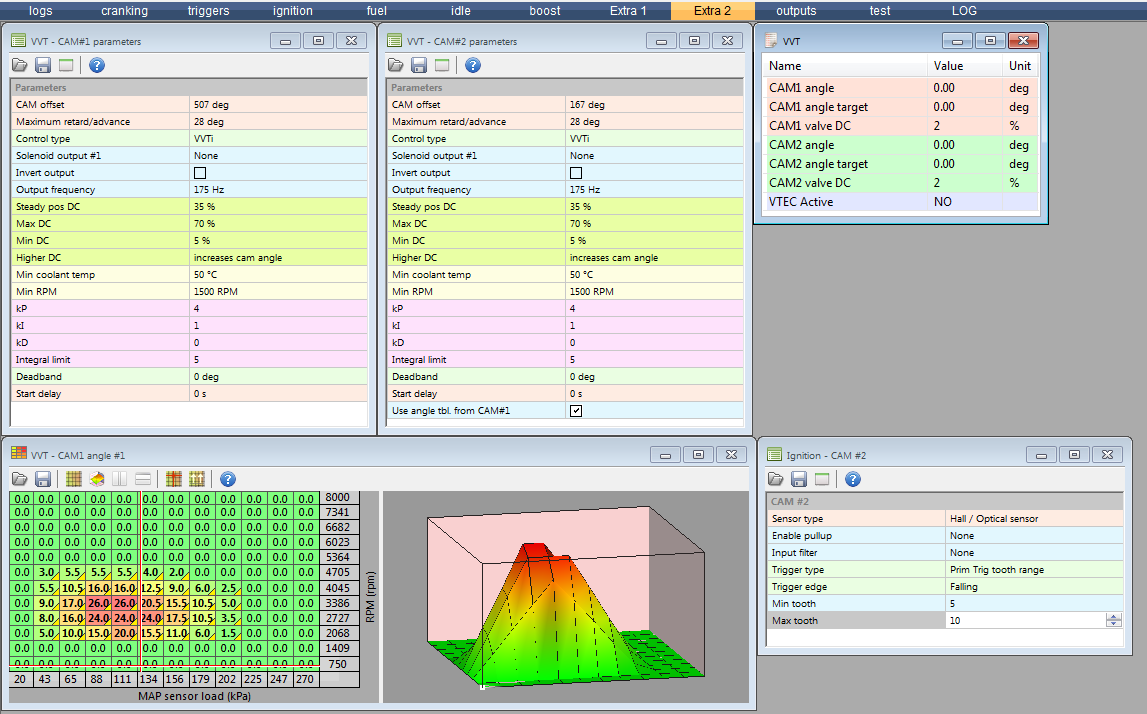Toggle Invert output checkbox for CAM#2

(x=576, y=173)
